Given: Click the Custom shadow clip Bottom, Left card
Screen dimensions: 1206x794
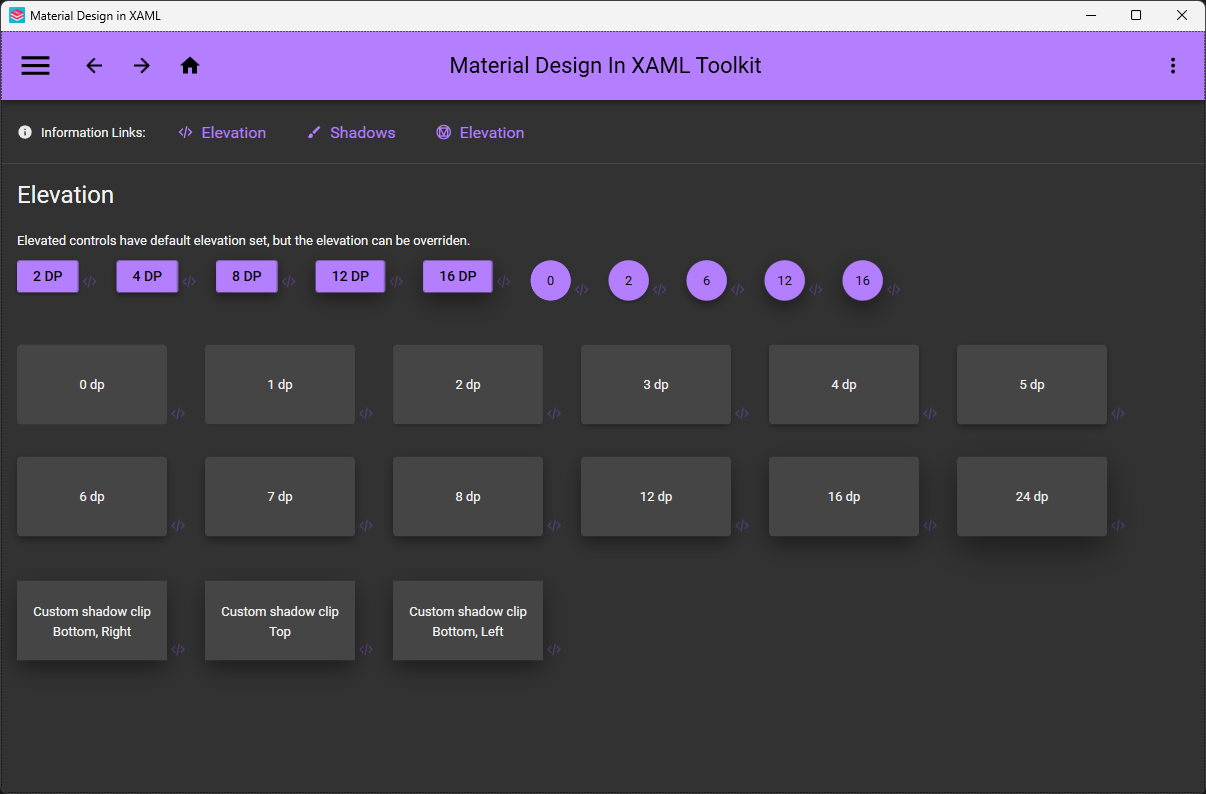Looking at the screenshot, I should tap(468, 621).
